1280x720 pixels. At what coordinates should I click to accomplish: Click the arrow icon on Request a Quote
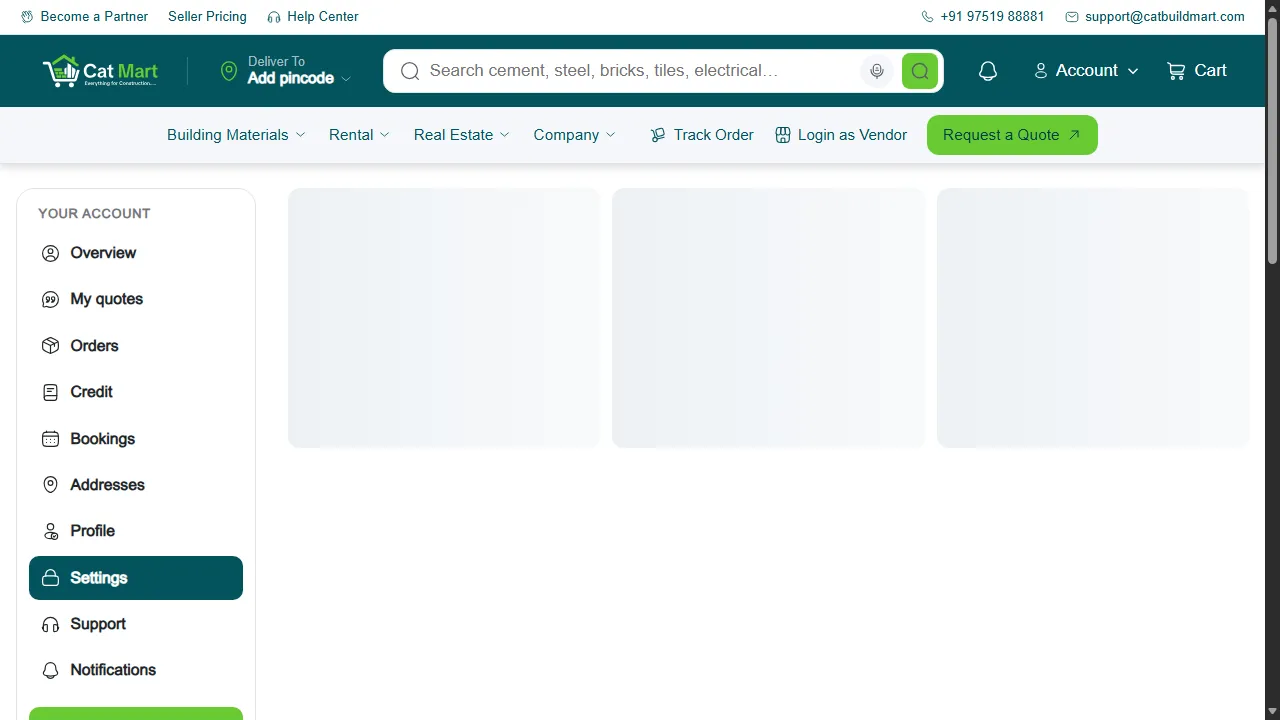[x=1074, y=135]
